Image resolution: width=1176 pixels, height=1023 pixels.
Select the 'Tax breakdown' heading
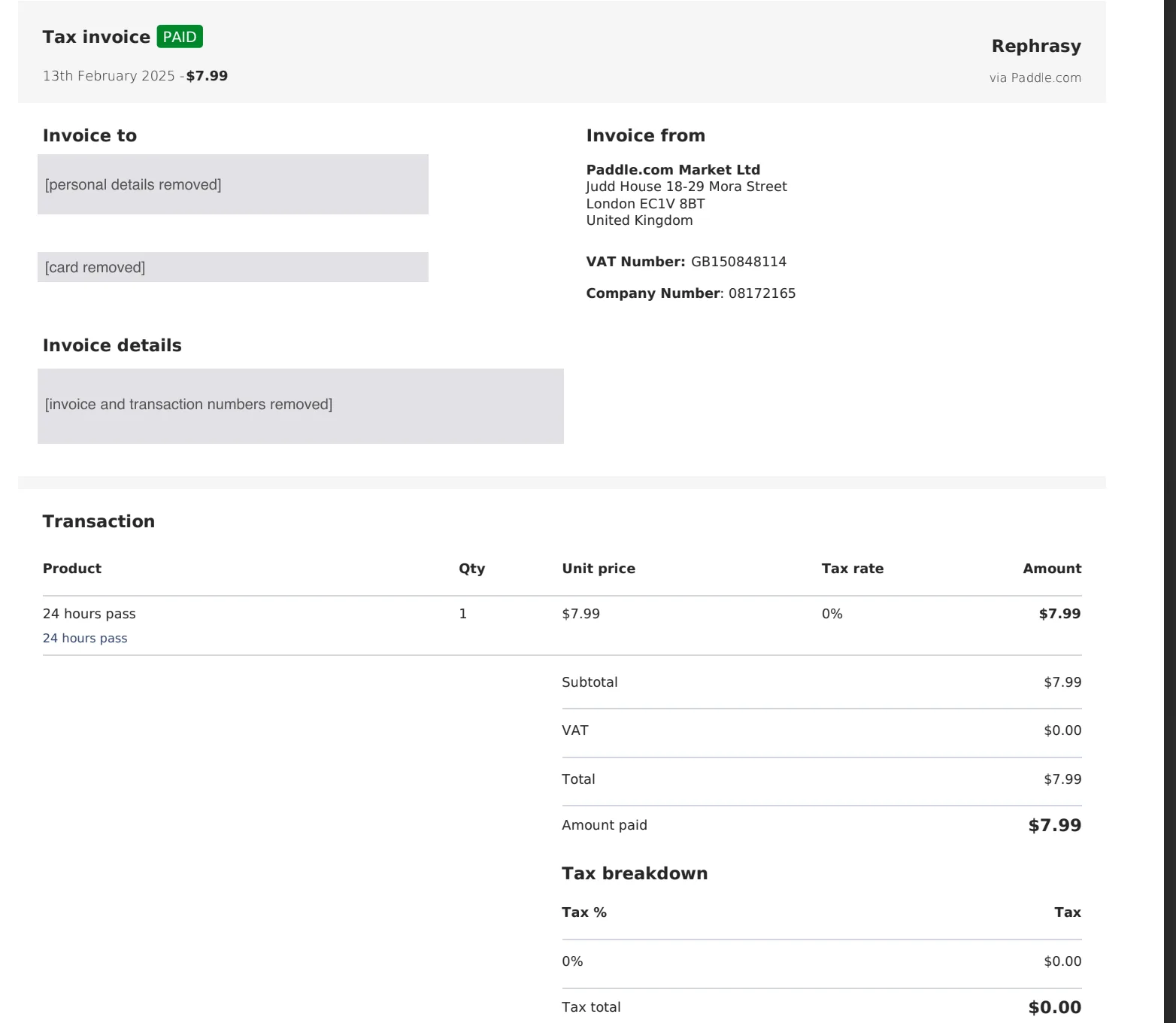(635, 873)
